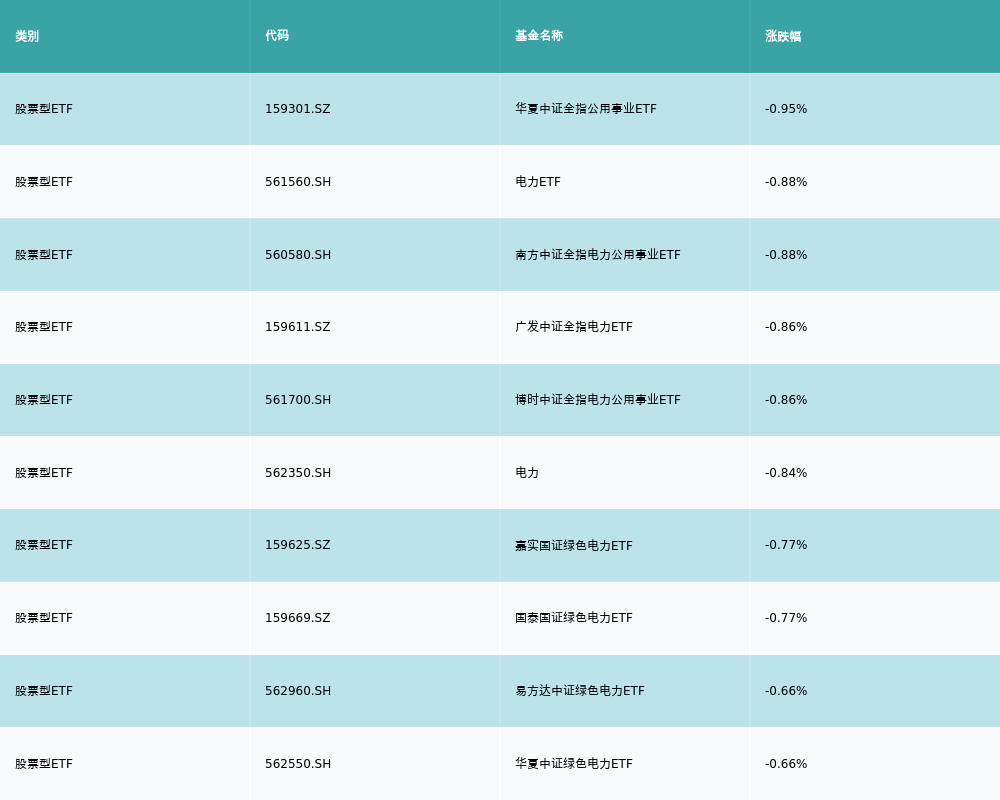Click fund name 国泰国证绿色电力ETF
This screenshot has width=1000, height=800.
point(573,618)
